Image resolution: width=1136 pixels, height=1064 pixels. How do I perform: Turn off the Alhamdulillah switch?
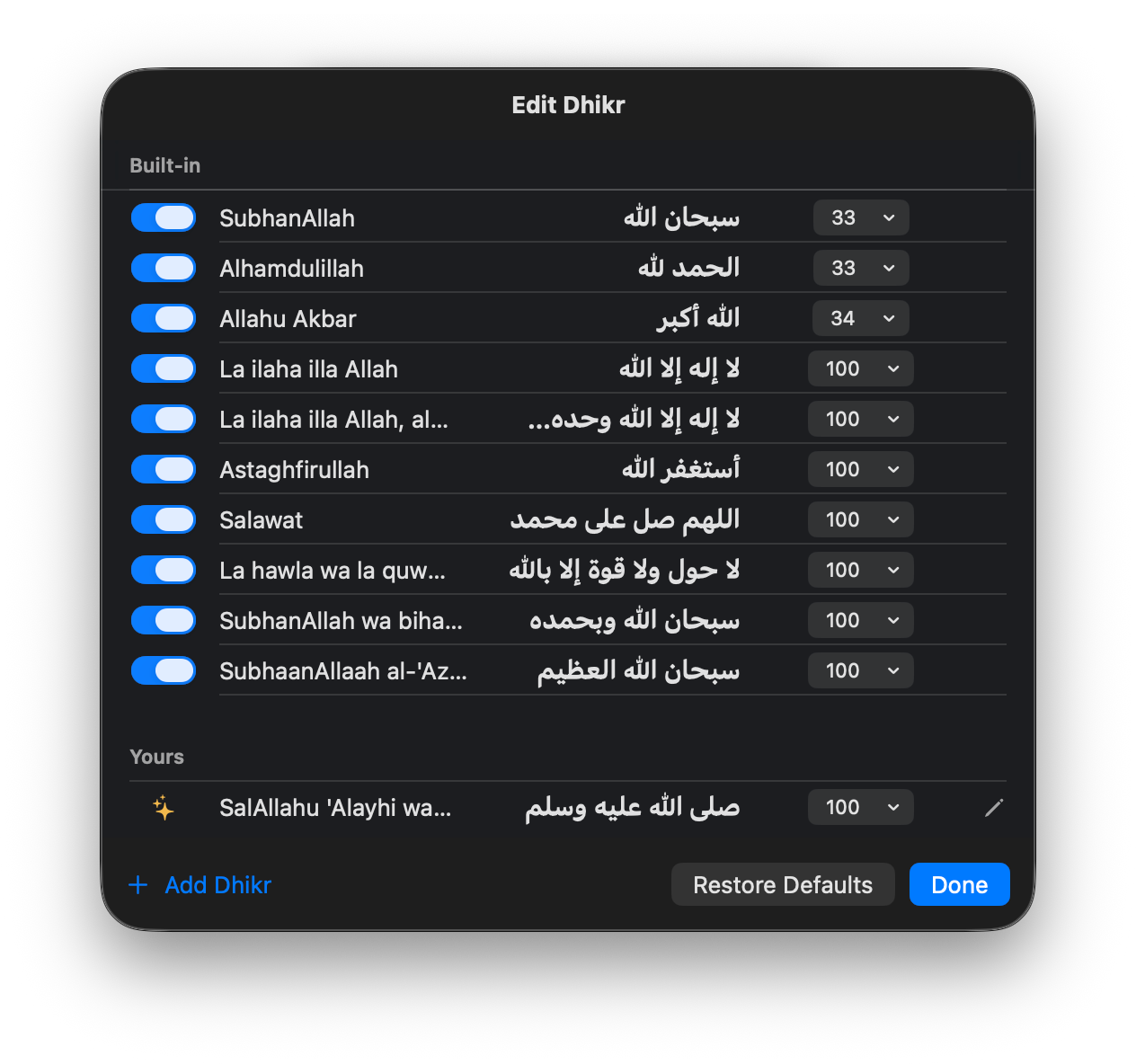(x=164, y=268)
